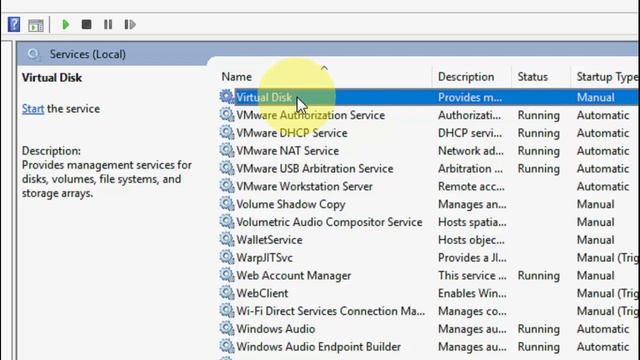Click gear icon for VMware DHCP Service

pyautogui.click(x=227, y=133)
